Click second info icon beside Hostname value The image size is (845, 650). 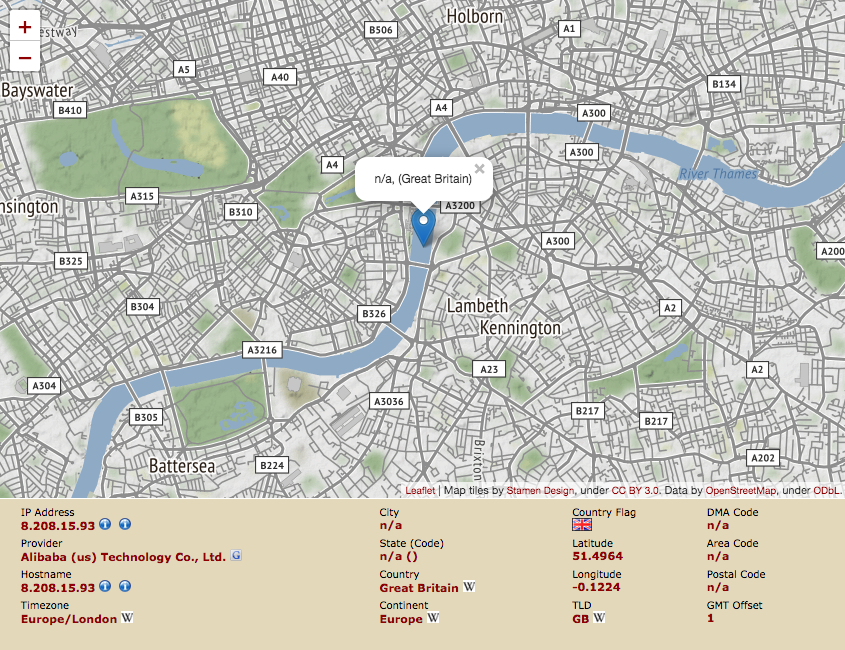tap(125, 586)
